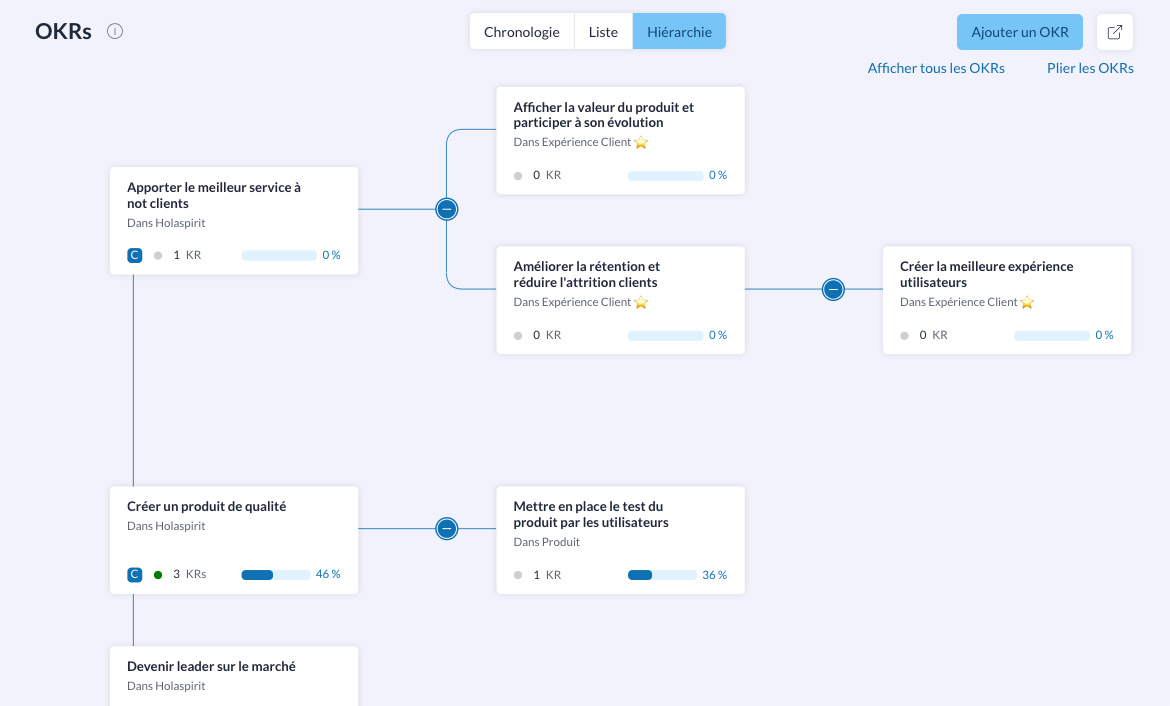Click the Ajouter un OKR button

click(1020, 32)
